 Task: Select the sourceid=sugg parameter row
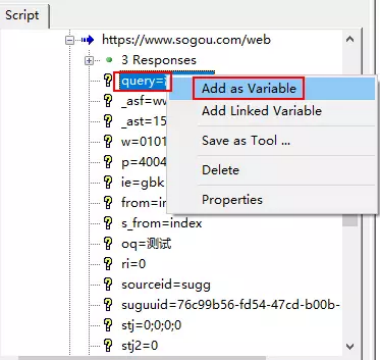tap(166, 285)
